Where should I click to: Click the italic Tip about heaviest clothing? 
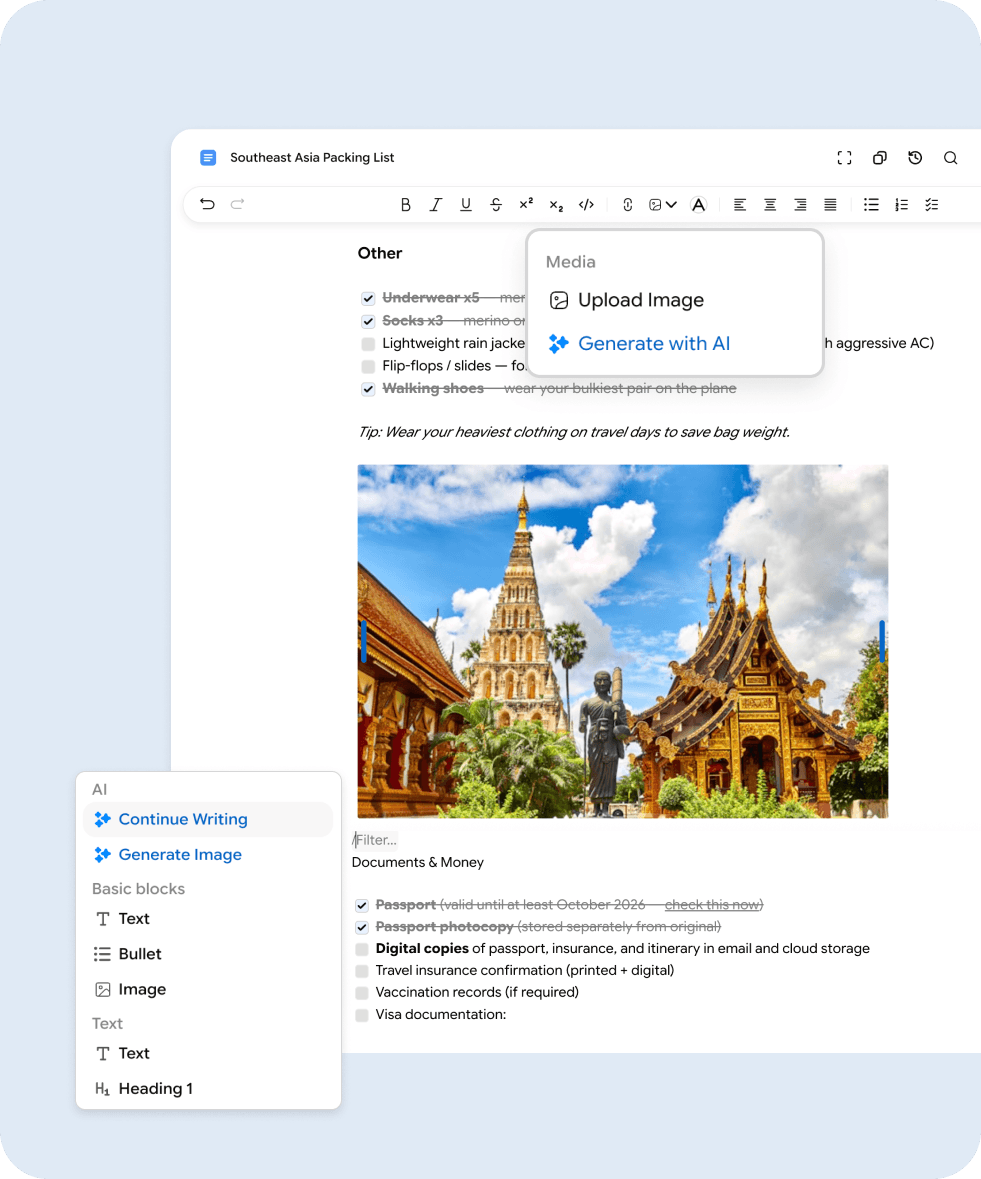click(574, 432)
